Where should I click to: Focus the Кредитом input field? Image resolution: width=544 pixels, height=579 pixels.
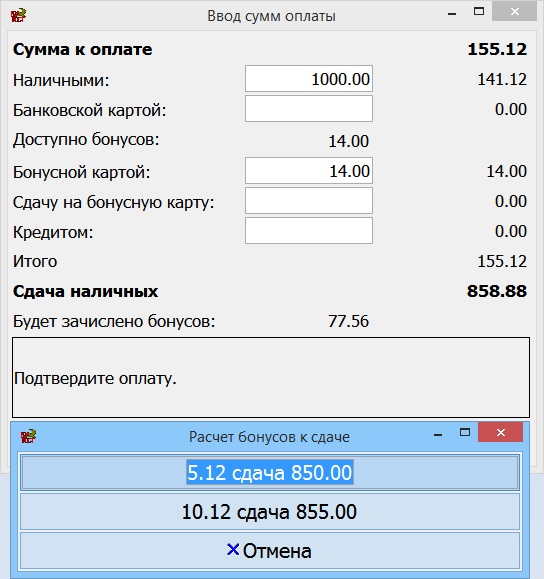[309, 230]
